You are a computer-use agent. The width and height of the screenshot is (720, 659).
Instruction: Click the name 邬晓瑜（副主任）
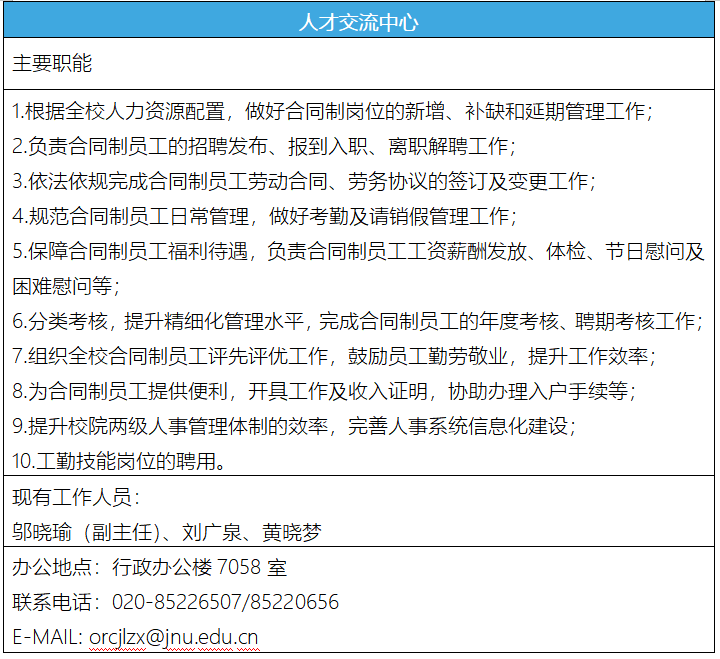point(88,533)
